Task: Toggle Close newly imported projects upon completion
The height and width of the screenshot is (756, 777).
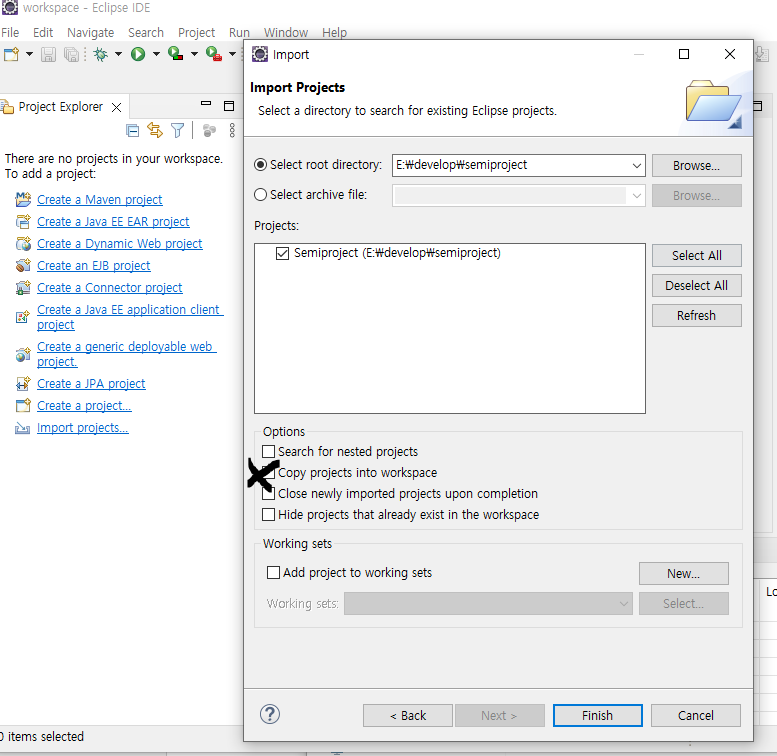Action: coord(269,493)
